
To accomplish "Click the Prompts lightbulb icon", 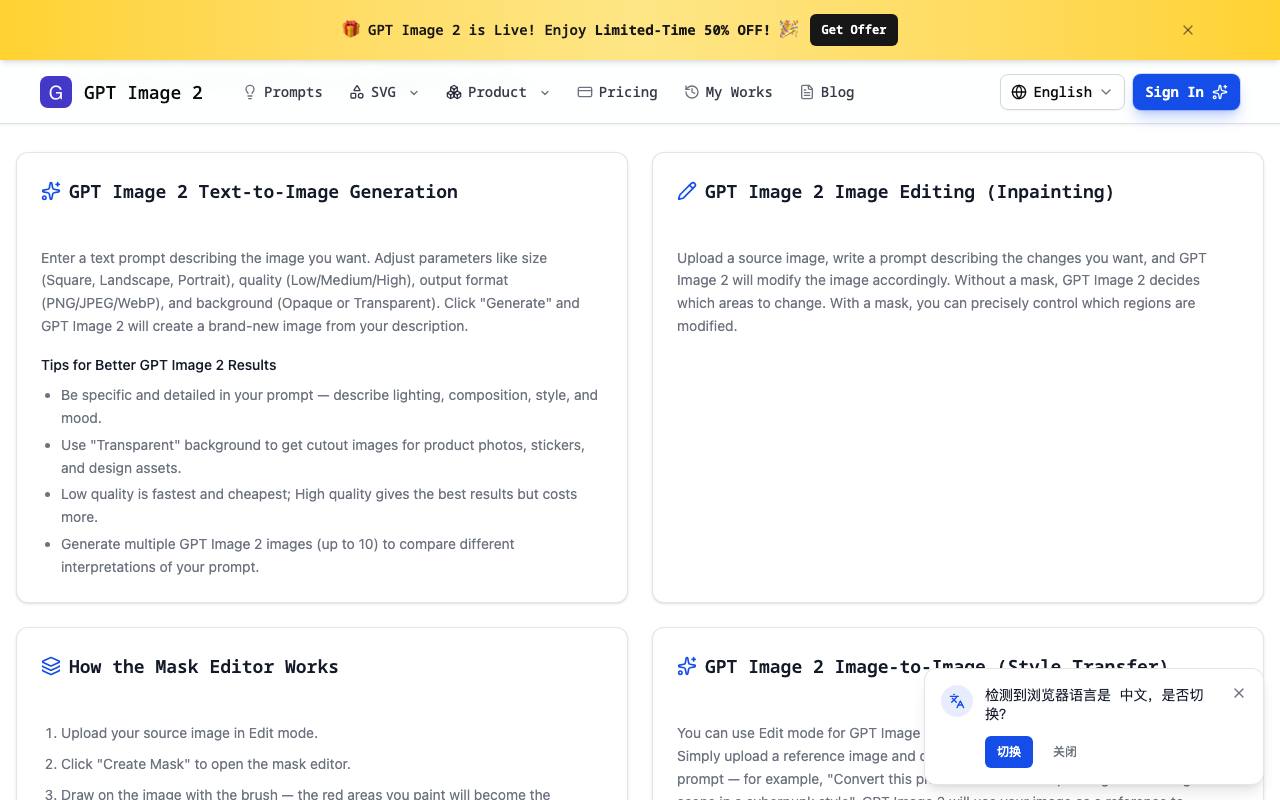I will pos(250,92).
